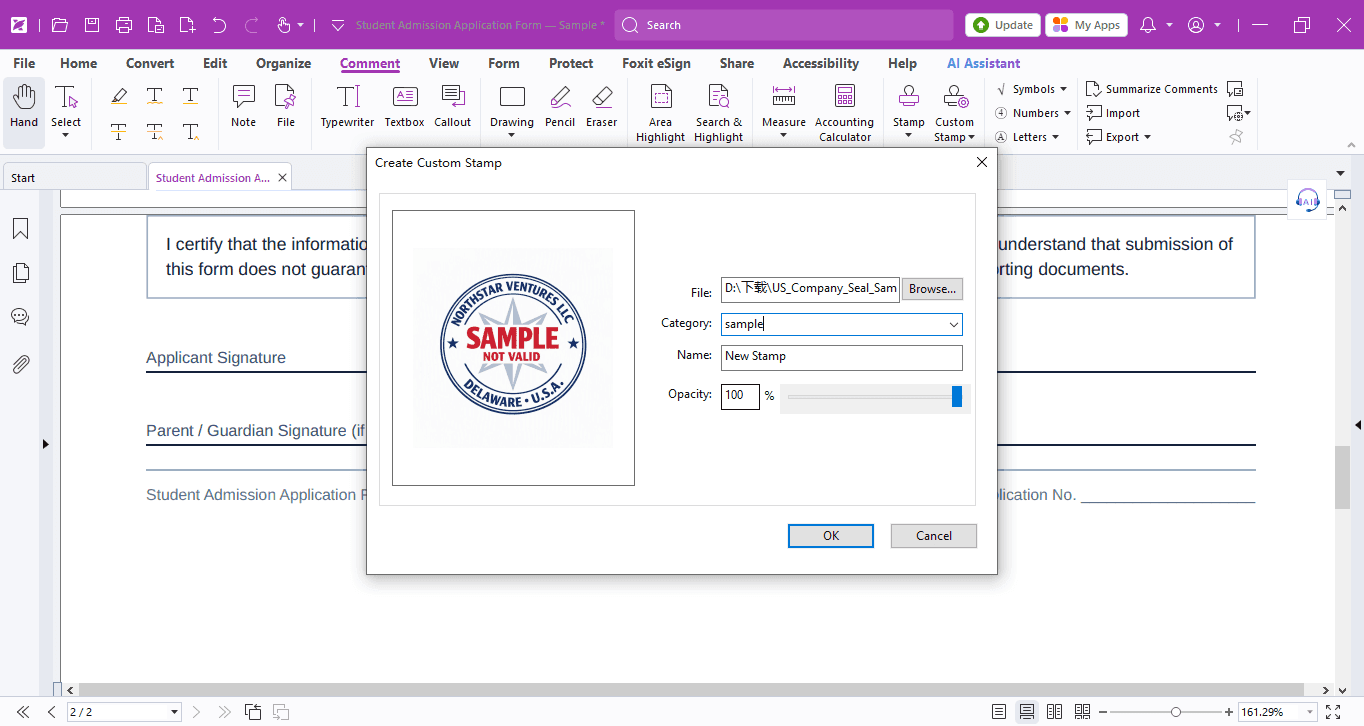Open the AI Assistant tab
This screenshot has height=726, width=1364.
[984, 63]
